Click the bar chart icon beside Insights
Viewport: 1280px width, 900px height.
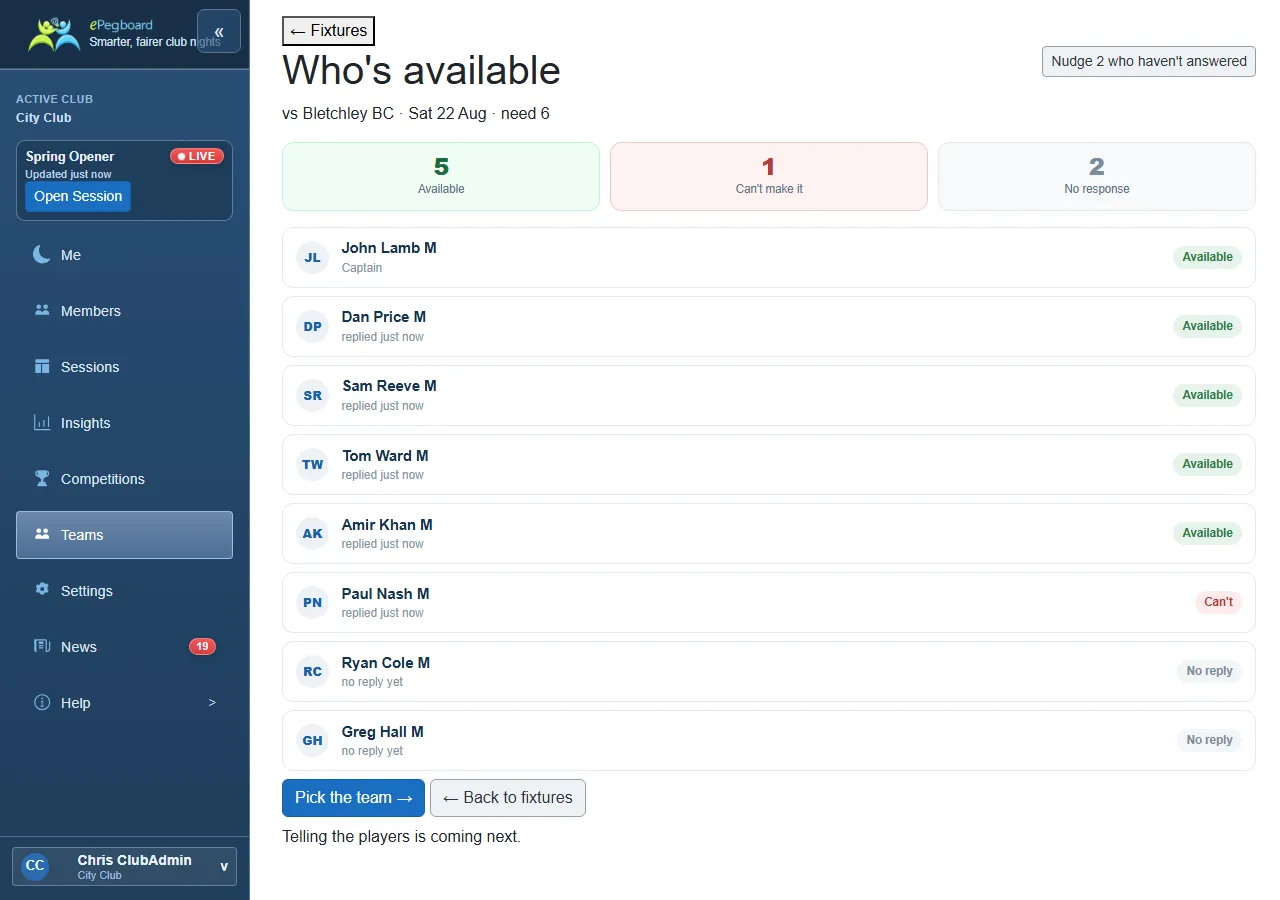pyautogui.click(x=42, y=423)
